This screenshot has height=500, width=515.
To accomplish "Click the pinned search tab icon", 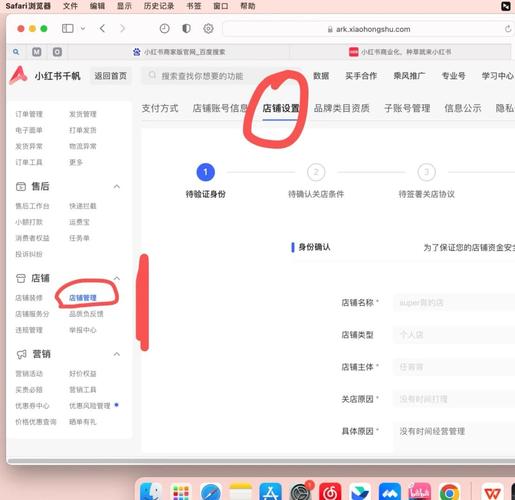I will [x=16, y=52].
